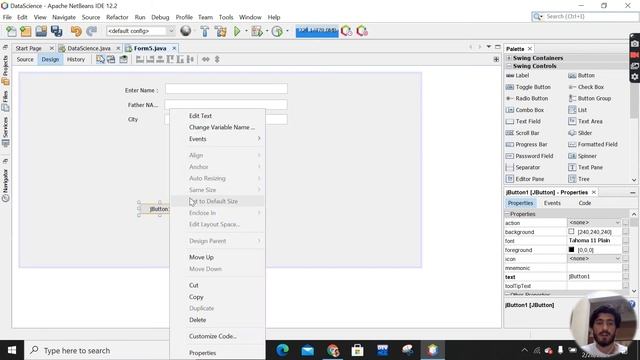Open the icon property dropdown
The width and height of the screenshot is (640, 360).
pos(617,259)
